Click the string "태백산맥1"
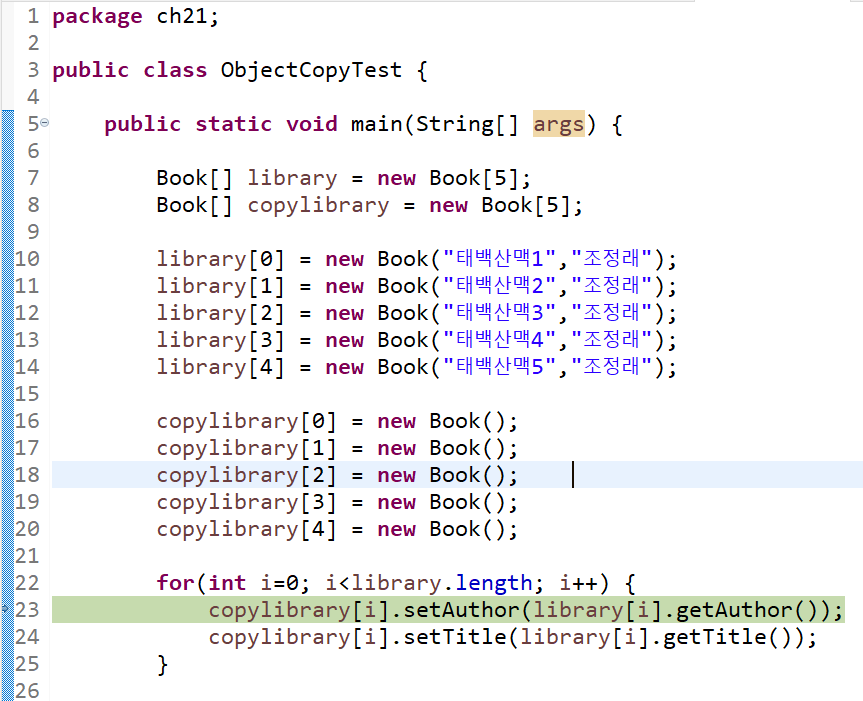This screenshot has height=701, width=863. pos(499,259)
